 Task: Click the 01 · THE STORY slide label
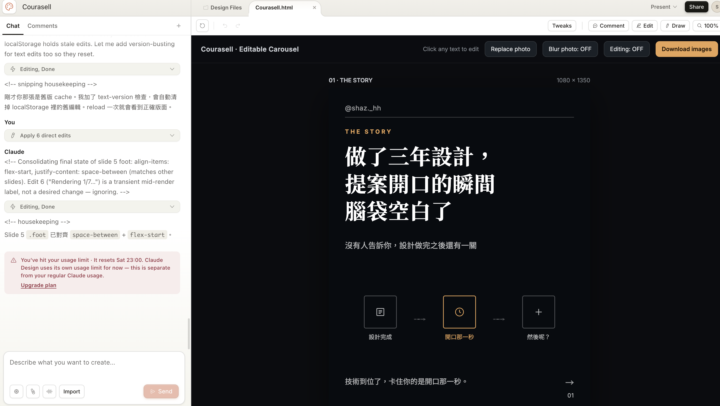pyautogui.click(x=350, y=80)
